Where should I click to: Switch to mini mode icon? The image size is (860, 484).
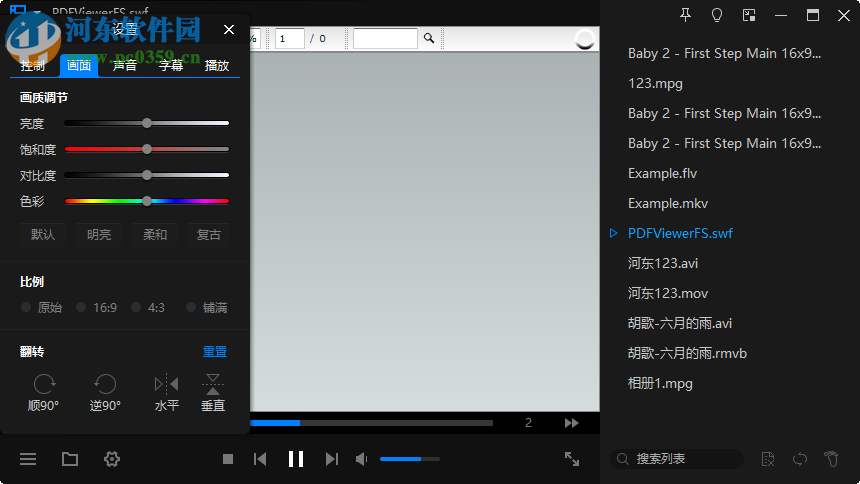tap(749, 15)
